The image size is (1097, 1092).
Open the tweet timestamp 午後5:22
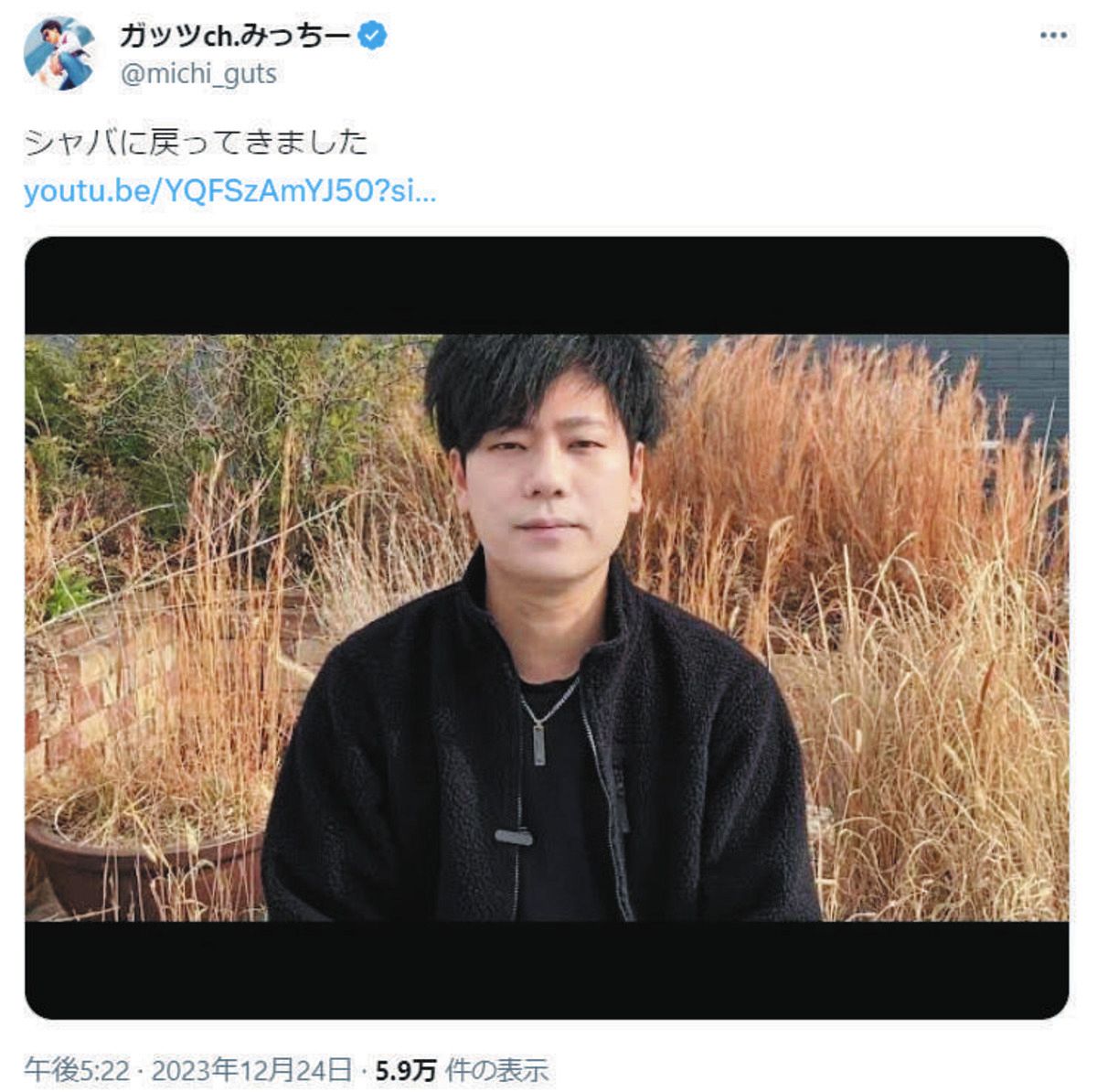77,1069
